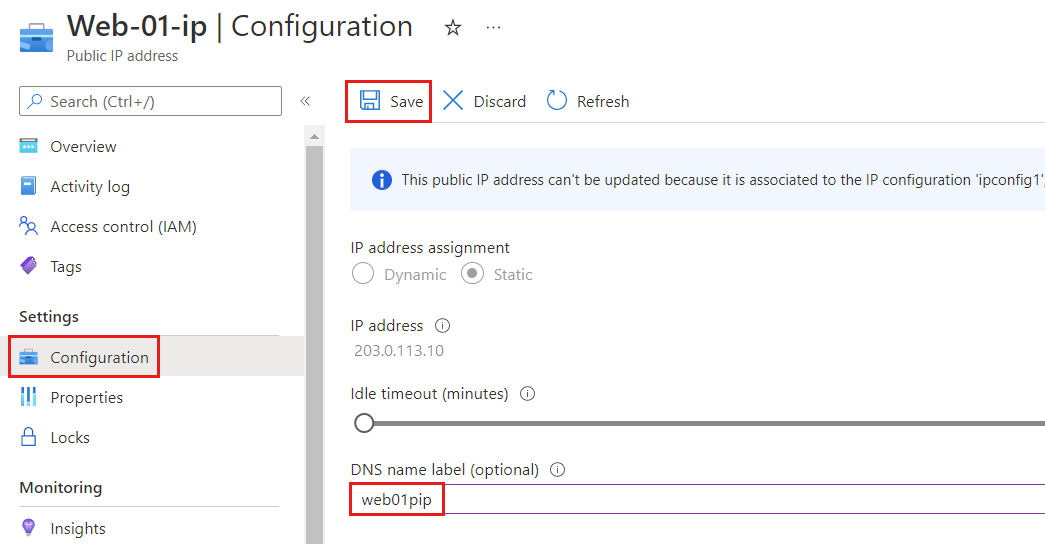Click the IP address info icon
The height and width of the screenshot is (544, 1045).
[x=442, y=326]
